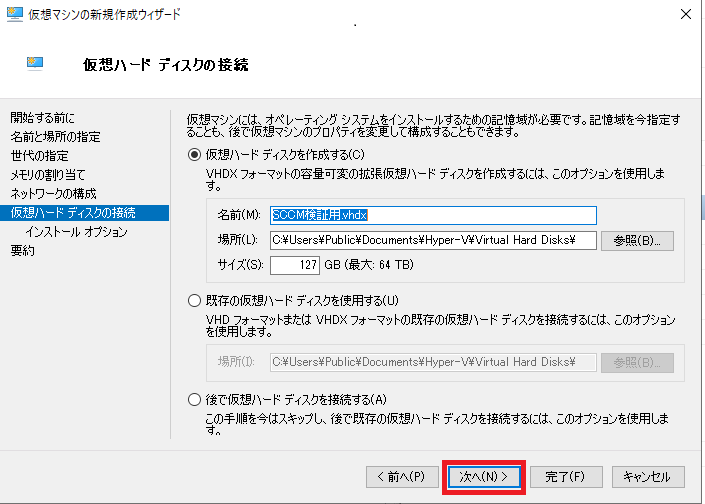Click the 名前(M): label
705x504 pixels.
point(239,215)
